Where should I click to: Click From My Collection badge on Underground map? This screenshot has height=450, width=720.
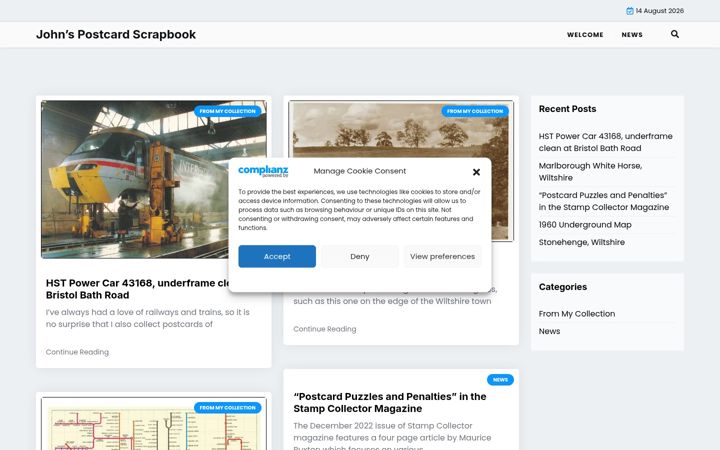[227, 408]
